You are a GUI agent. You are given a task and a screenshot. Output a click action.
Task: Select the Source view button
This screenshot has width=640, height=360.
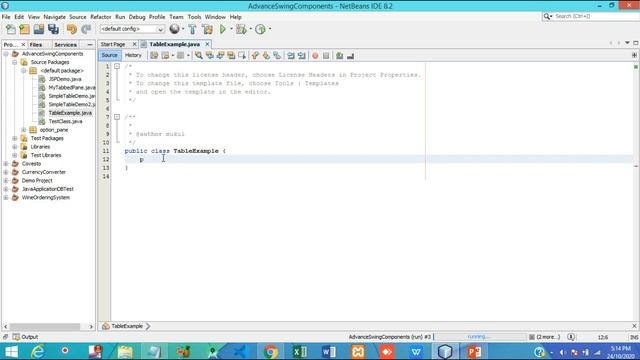(109, 55)
